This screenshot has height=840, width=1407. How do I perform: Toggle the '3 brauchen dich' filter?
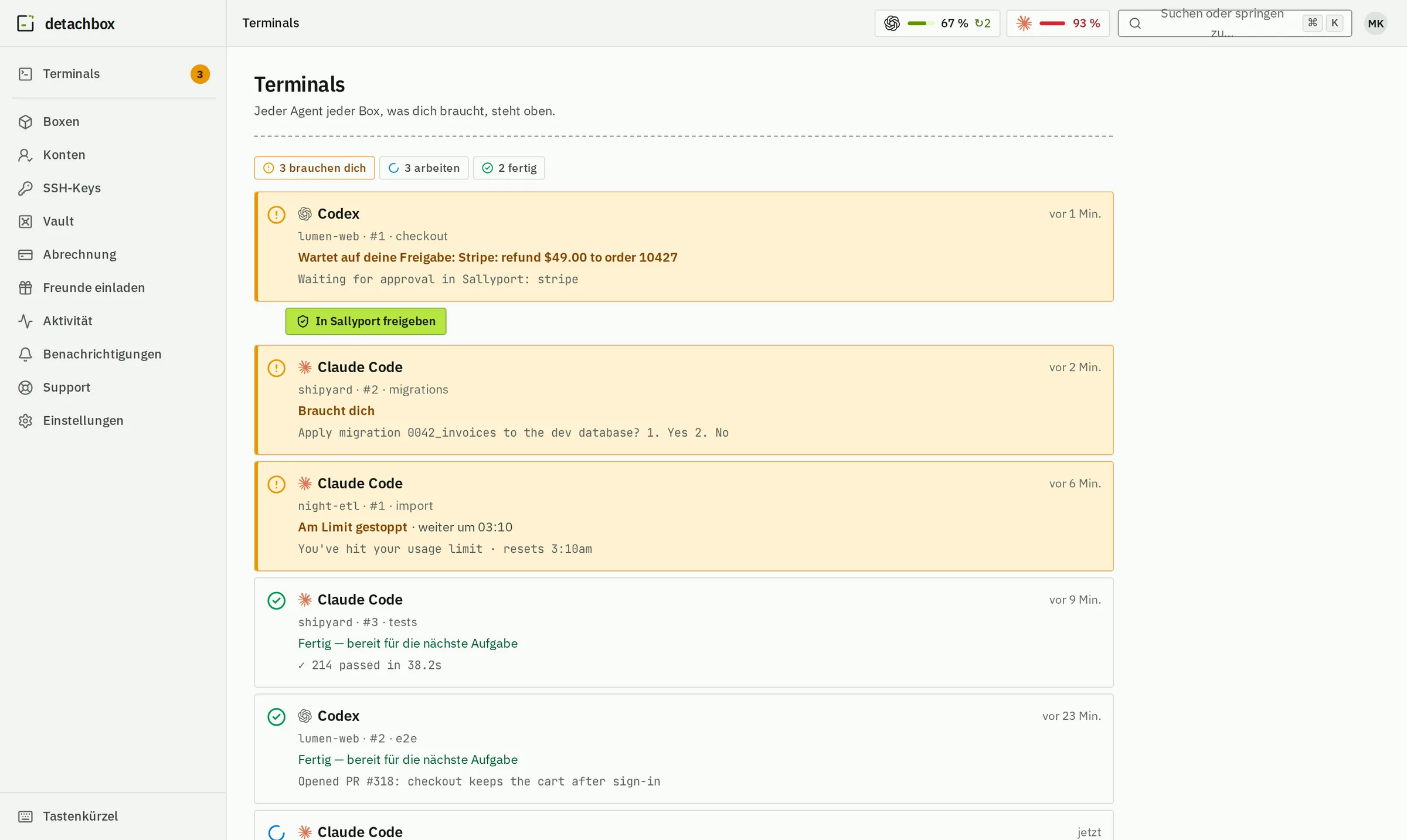pyautogui.click(x=314, y=168)
